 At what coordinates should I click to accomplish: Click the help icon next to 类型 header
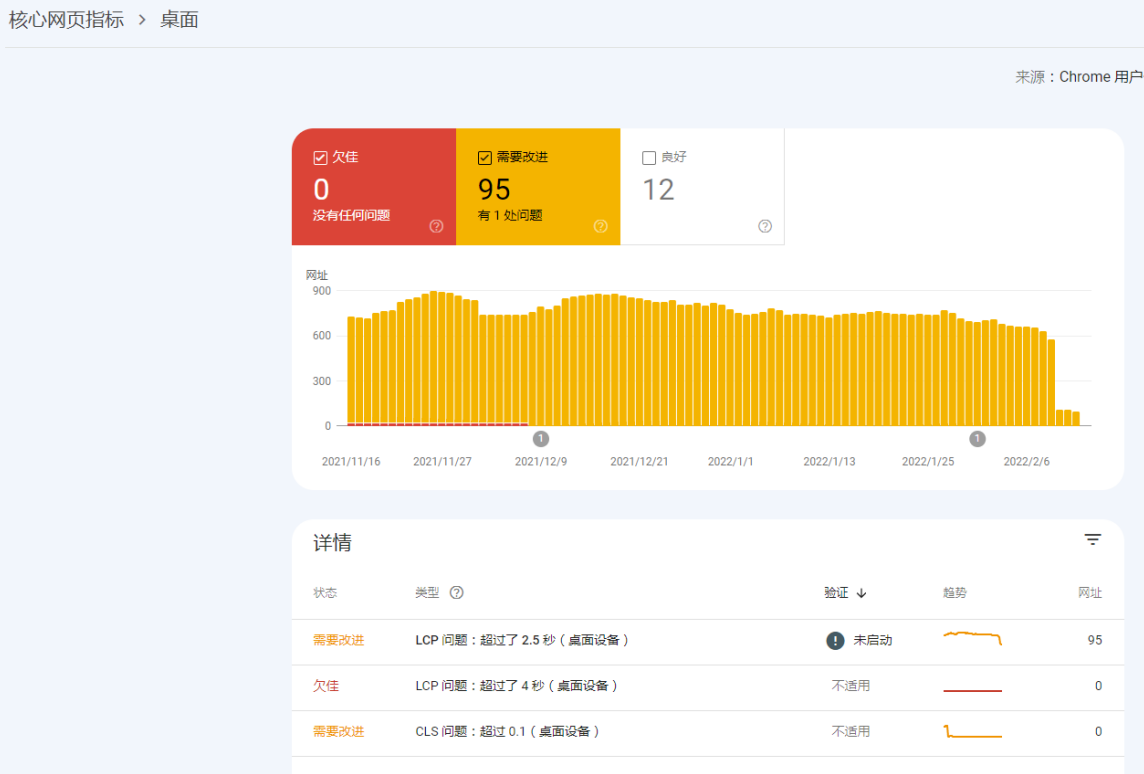point(456,592)
